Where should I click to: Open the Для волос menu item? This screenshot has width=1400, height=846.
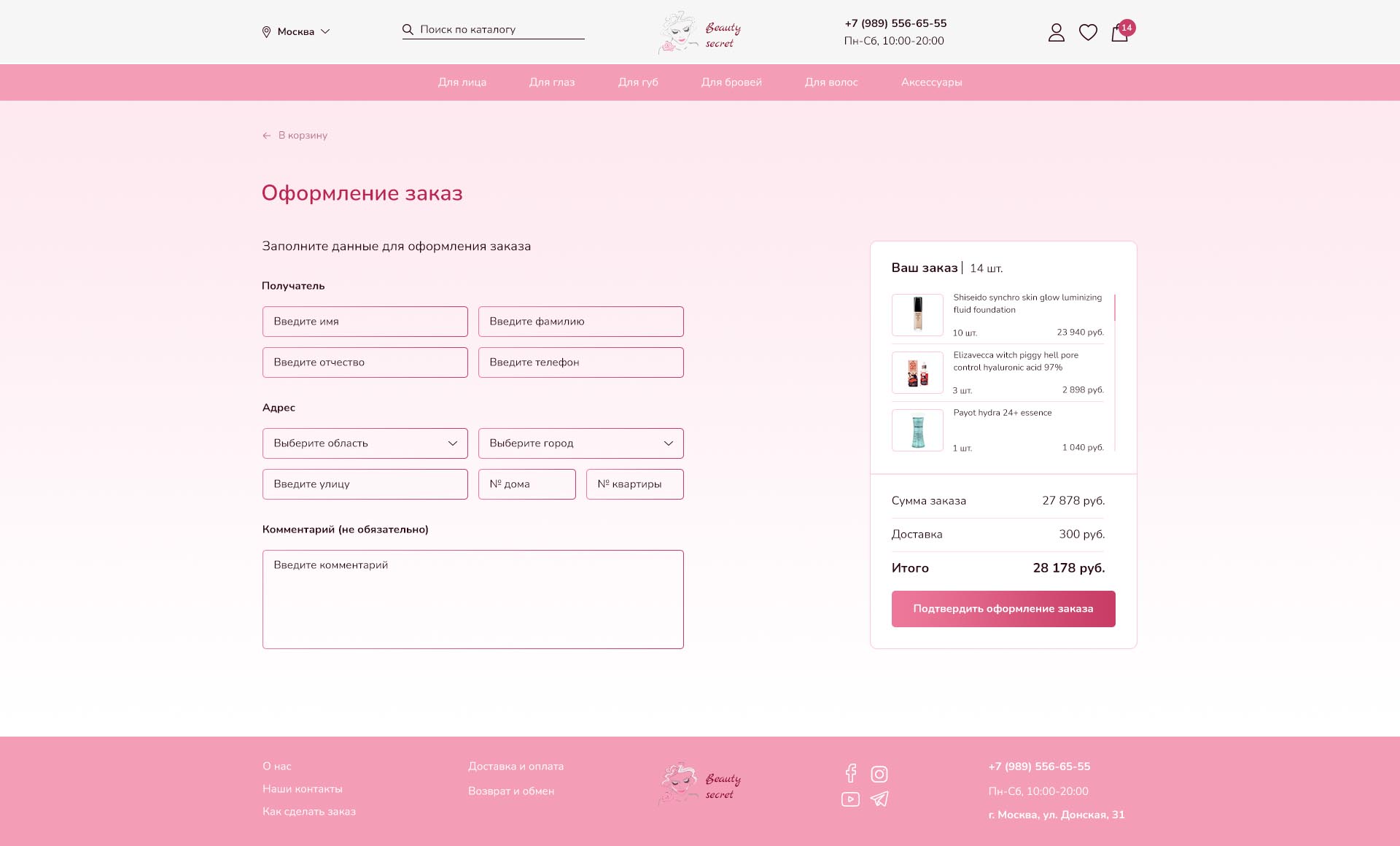tap(831, 82)
